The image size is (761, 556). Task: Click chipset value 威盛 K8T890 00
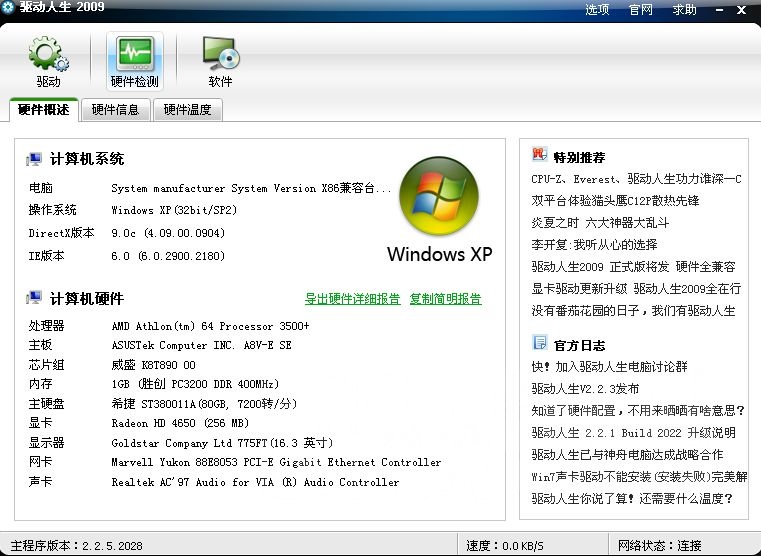click(153, 365)
